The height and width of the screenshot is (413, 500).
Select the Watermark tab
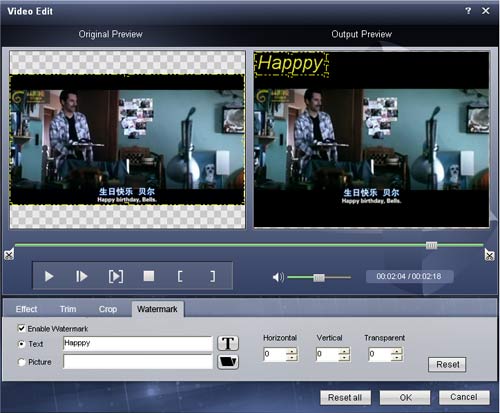tap(157, 309)
